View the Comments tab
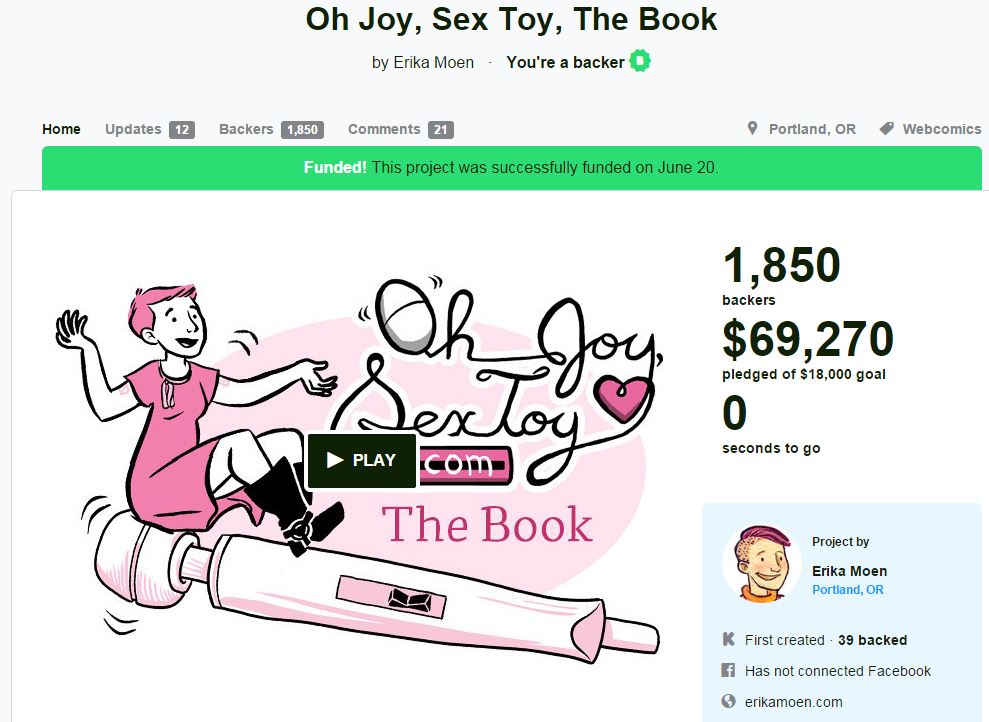The width and height of the screenshot is (989, 722). [384, 129]
